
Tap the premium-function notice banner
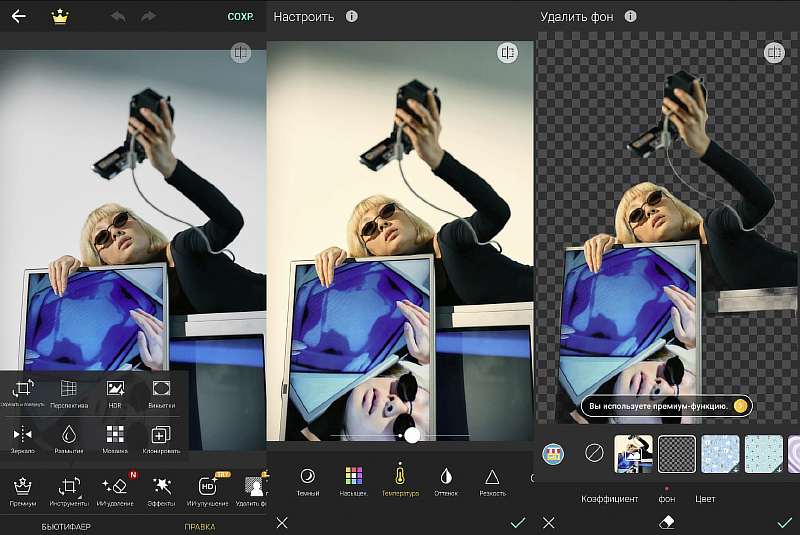coord(666,406)
